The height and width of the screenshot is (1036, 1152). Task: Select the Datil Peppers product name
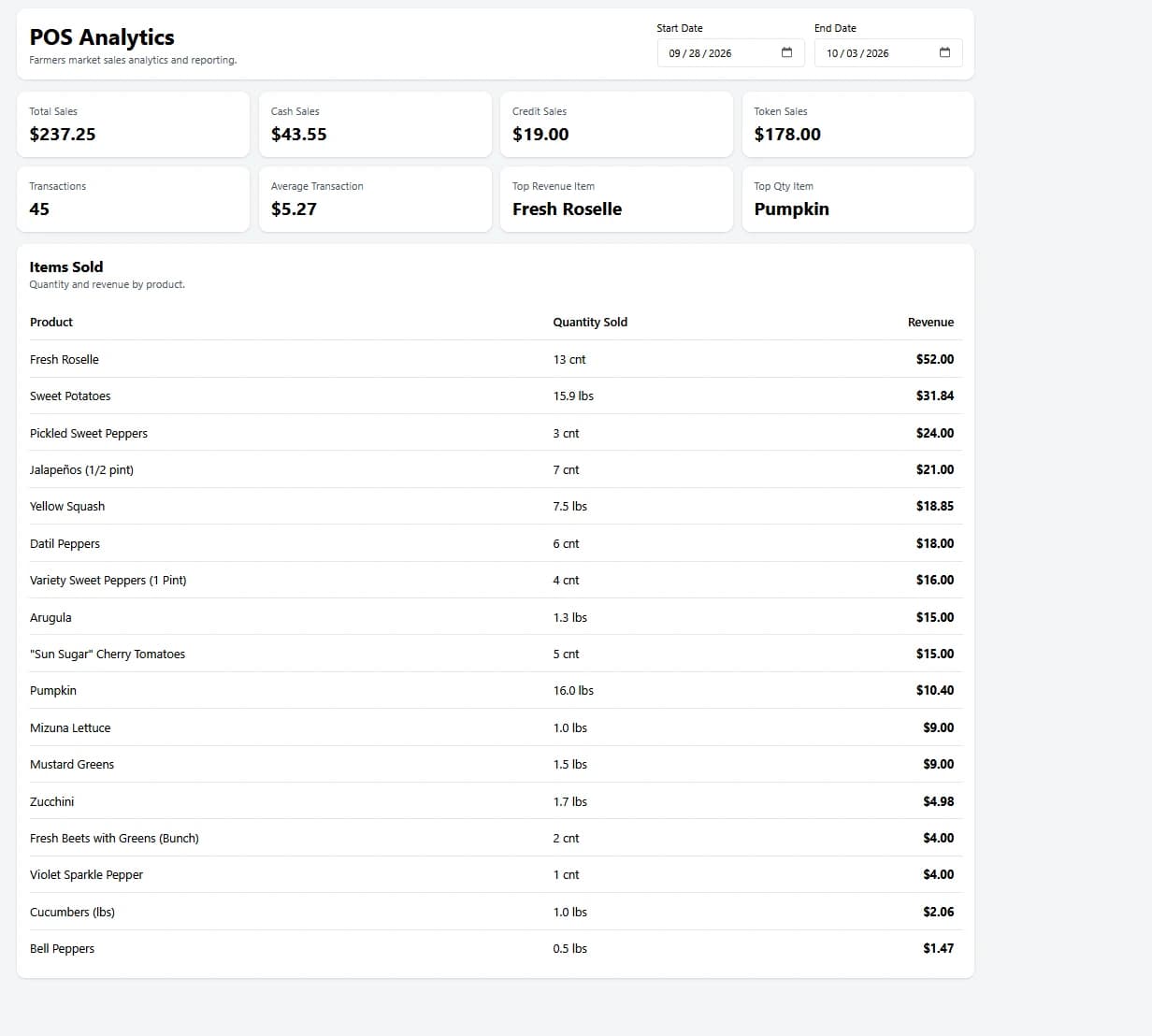pos(65,543)
